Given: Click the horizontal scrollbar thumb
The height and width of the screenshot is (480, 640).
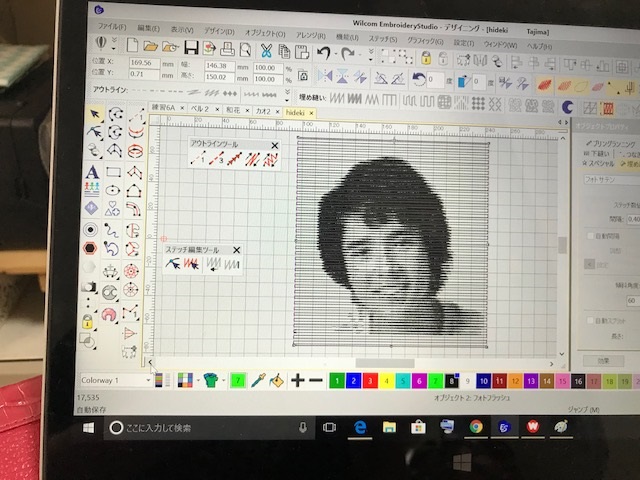Looking at the screenshot, I should [384, 363].
